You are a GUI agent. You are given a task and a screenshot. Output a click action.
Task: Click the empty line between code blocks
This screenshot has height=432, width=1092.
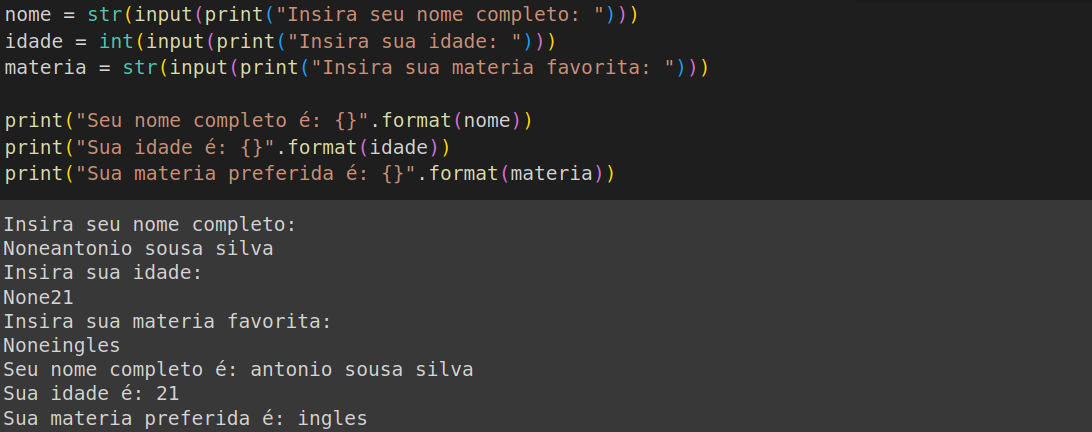pyautogui.click(x=546, y=94)
